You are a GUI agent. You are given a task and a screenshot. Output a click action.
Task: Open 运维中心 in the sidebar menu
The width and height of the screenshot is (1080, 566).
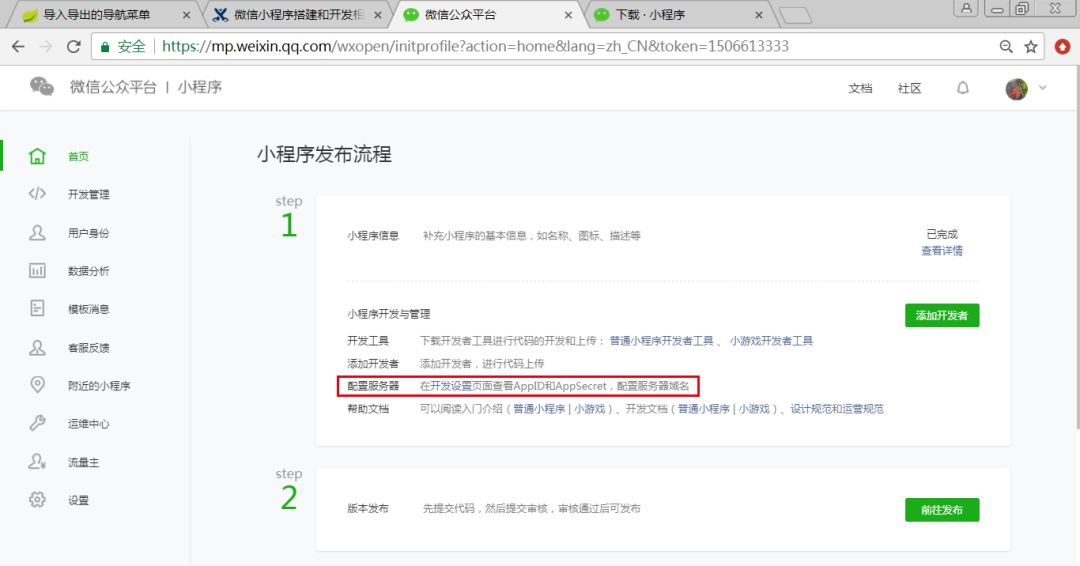pos(88,423)
